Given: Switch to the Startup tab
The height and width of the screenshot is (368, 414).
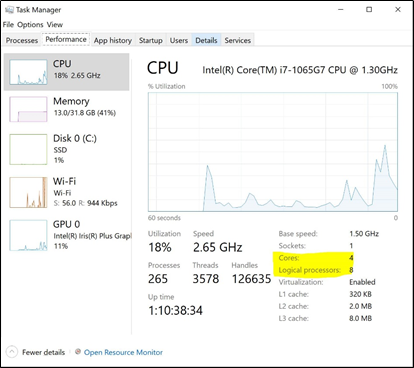Looking at the screenshot, I should click(x=151, y=40).
